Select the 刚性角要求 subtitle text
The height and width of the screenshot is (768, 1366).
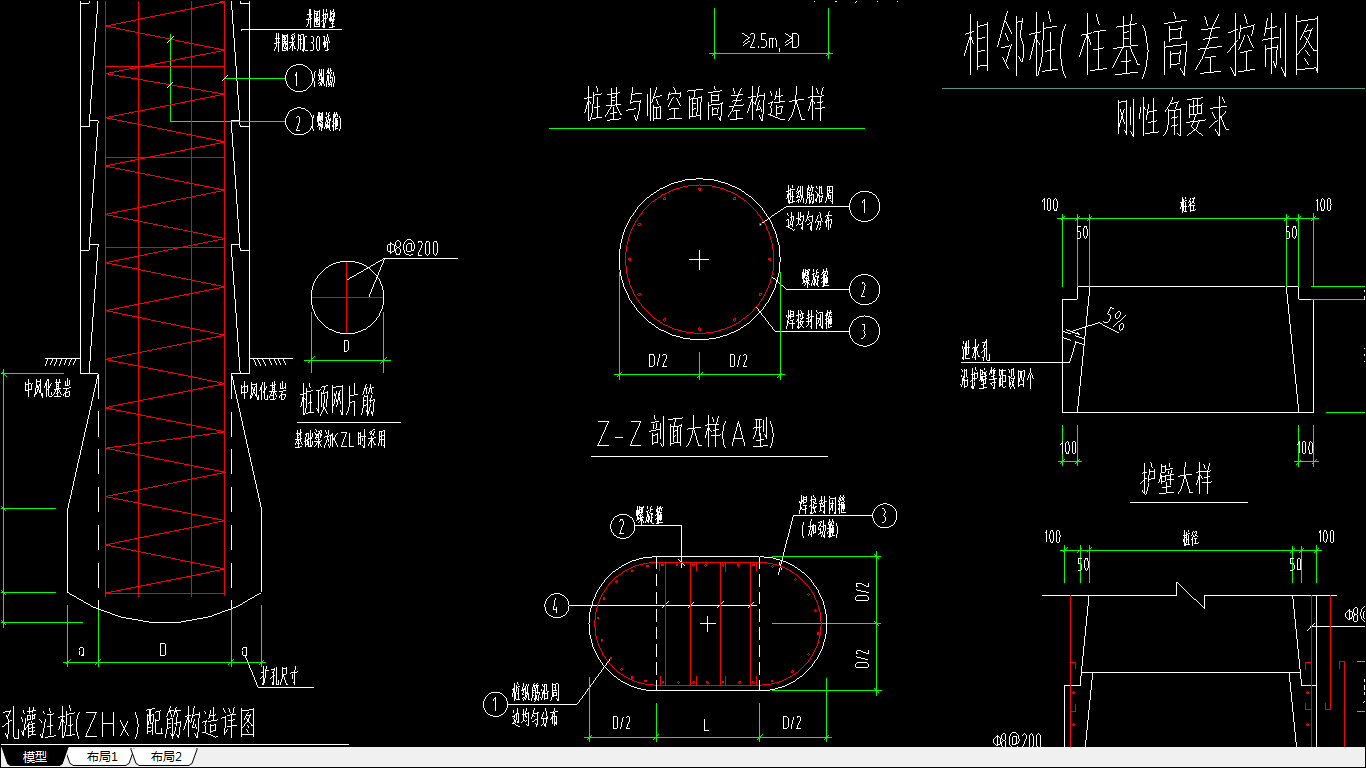click(1172, 117)
